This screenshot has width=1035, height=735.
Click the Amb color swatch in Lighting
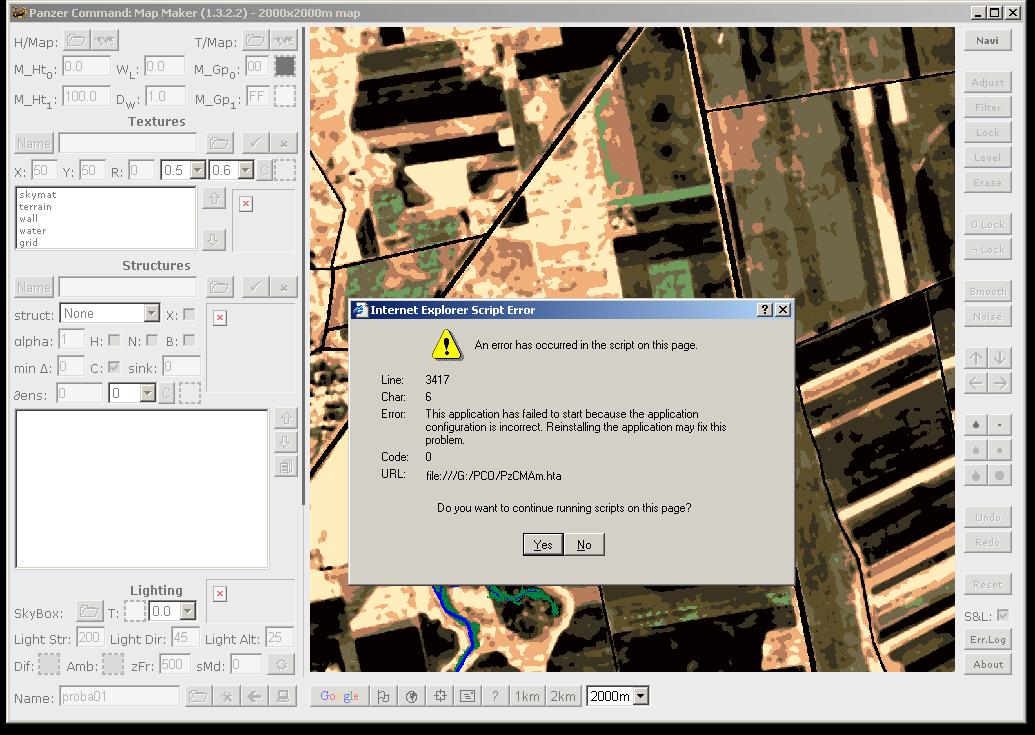pos(113,664)
